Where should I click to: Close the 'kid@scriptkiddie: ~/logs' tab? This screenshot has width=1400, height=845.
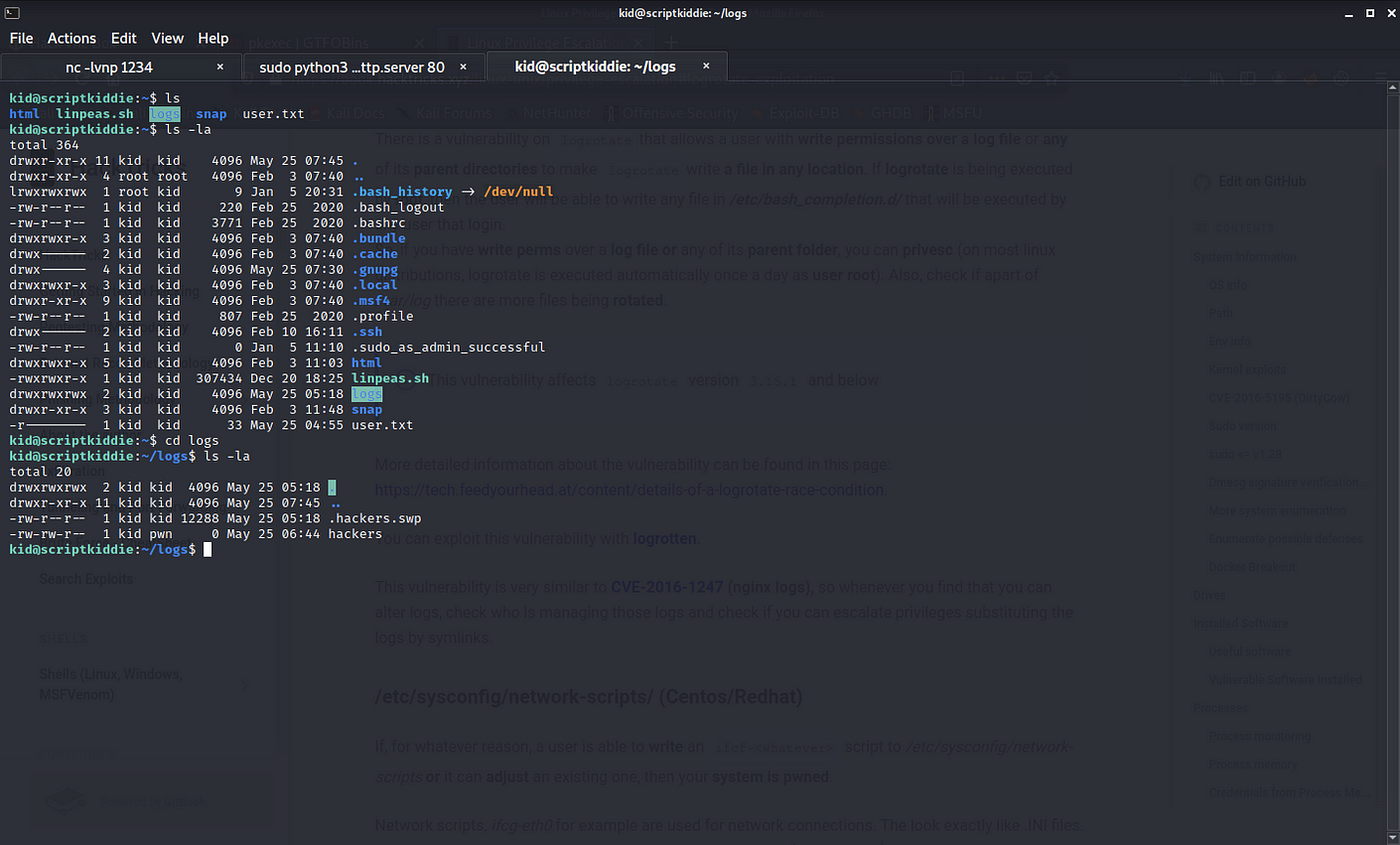[707, 67]
